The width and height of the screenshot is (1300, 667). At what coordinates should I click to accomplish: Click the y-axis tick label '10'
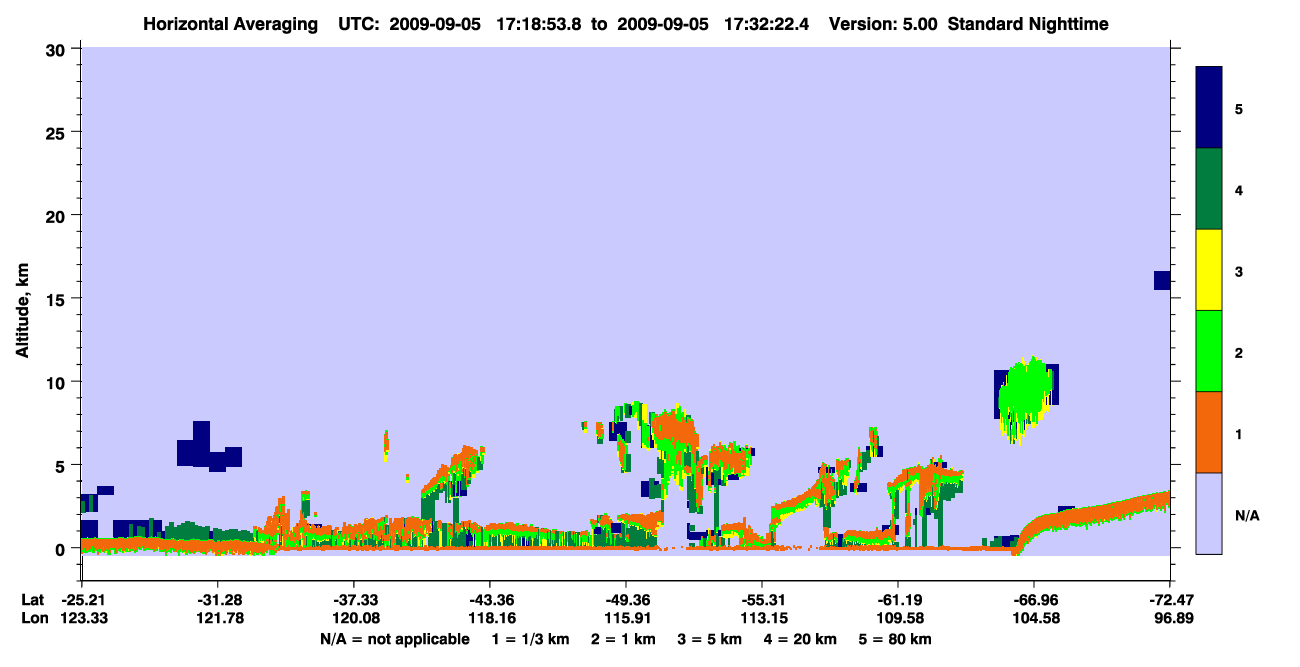click(x=56, y=382)
